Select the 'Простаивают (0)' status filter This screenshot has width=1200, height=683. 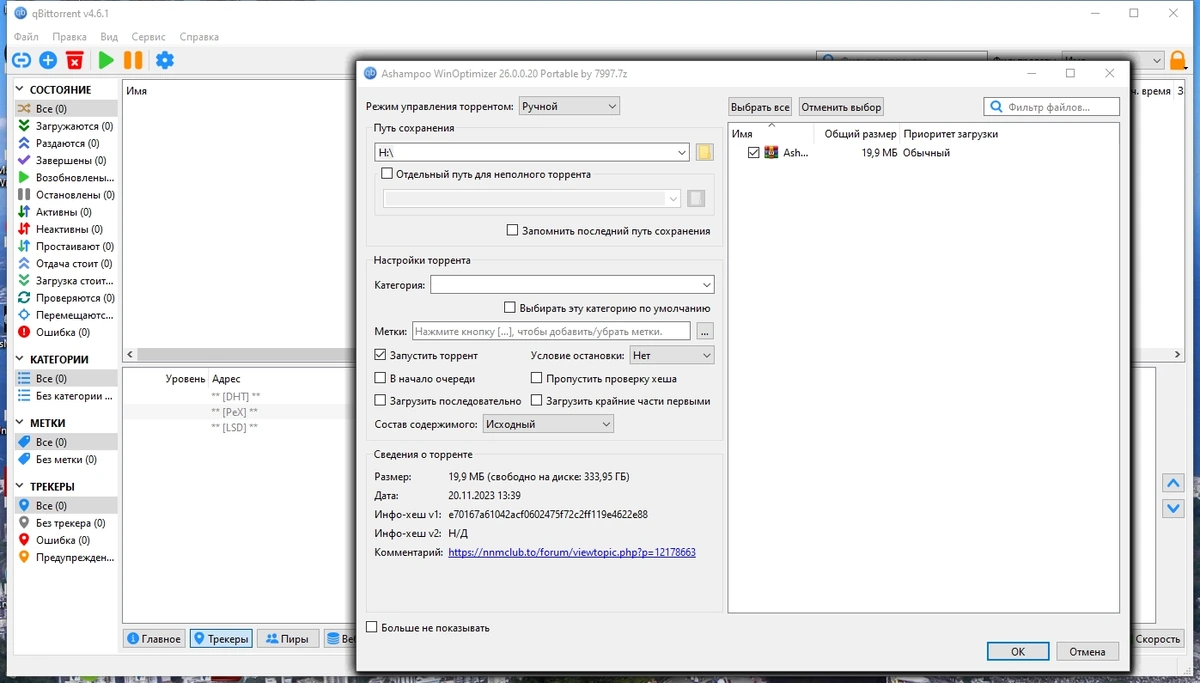tap(66, 246)
